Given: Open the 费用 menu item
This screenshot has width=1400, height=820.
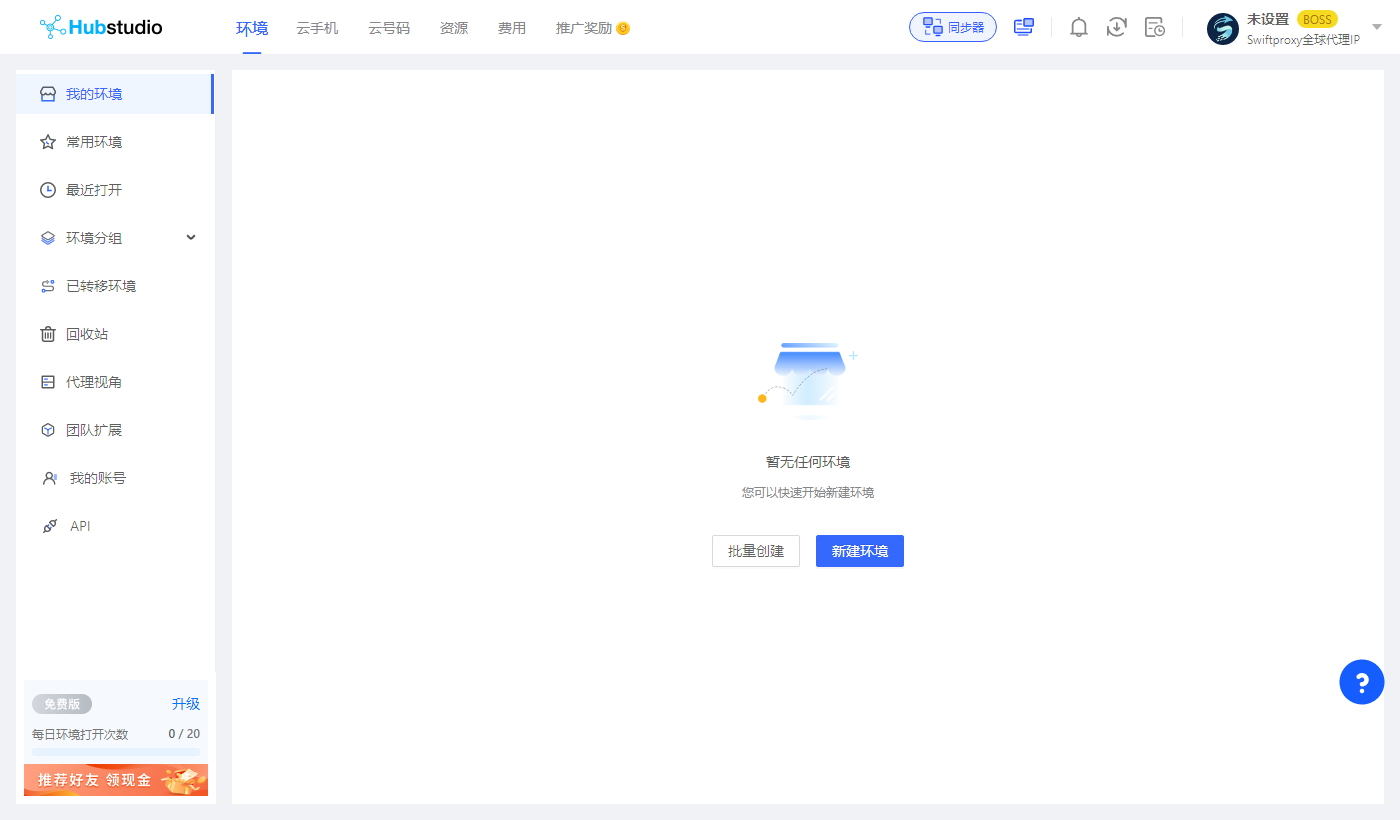Looking at the screenshot, I should pos(511,27).
